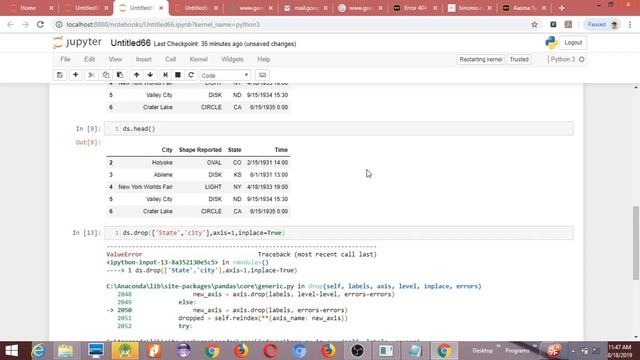Click the Trusted notebook button
The height and width of the screenshot is (360, 640).
point(519,59)
